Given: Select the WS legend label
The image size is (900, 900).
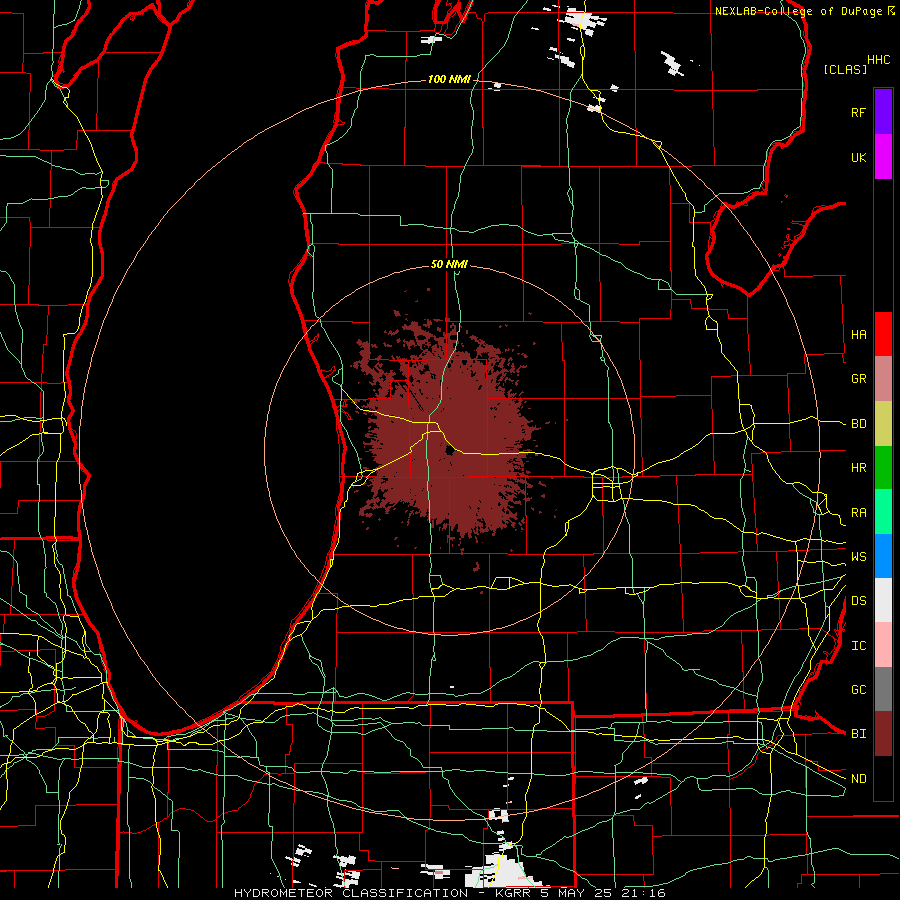Looking at the screenshot, I should pyautogui.click(x=858, y=557).
